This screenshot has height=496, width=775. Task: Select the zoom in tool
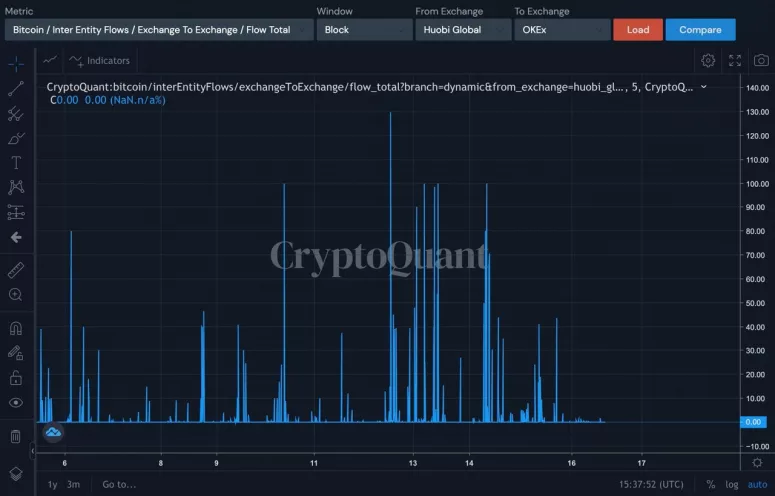point(16,294)
